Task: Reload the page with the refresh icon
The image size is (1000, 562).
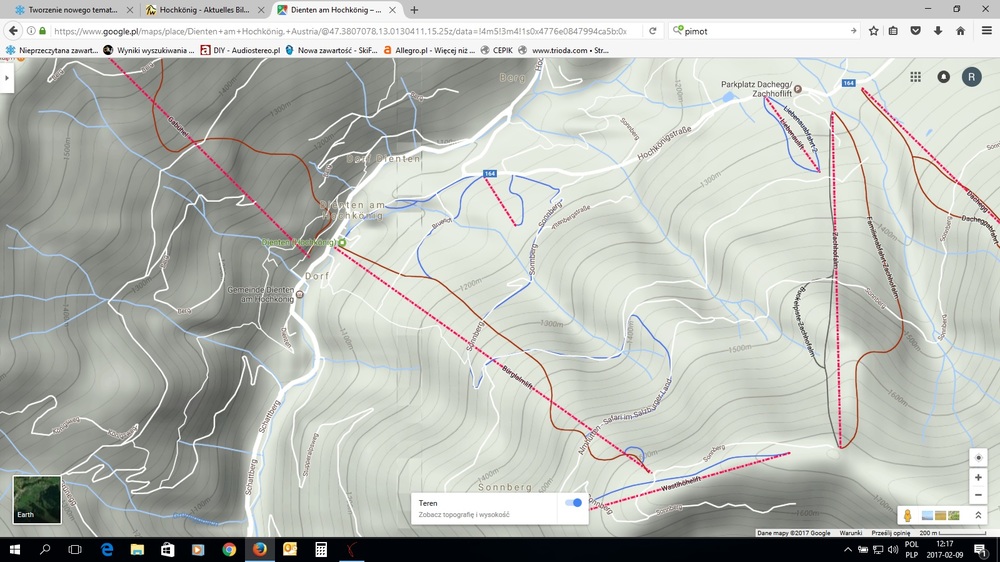Action: pyautogui.click(x=652, y=31)
